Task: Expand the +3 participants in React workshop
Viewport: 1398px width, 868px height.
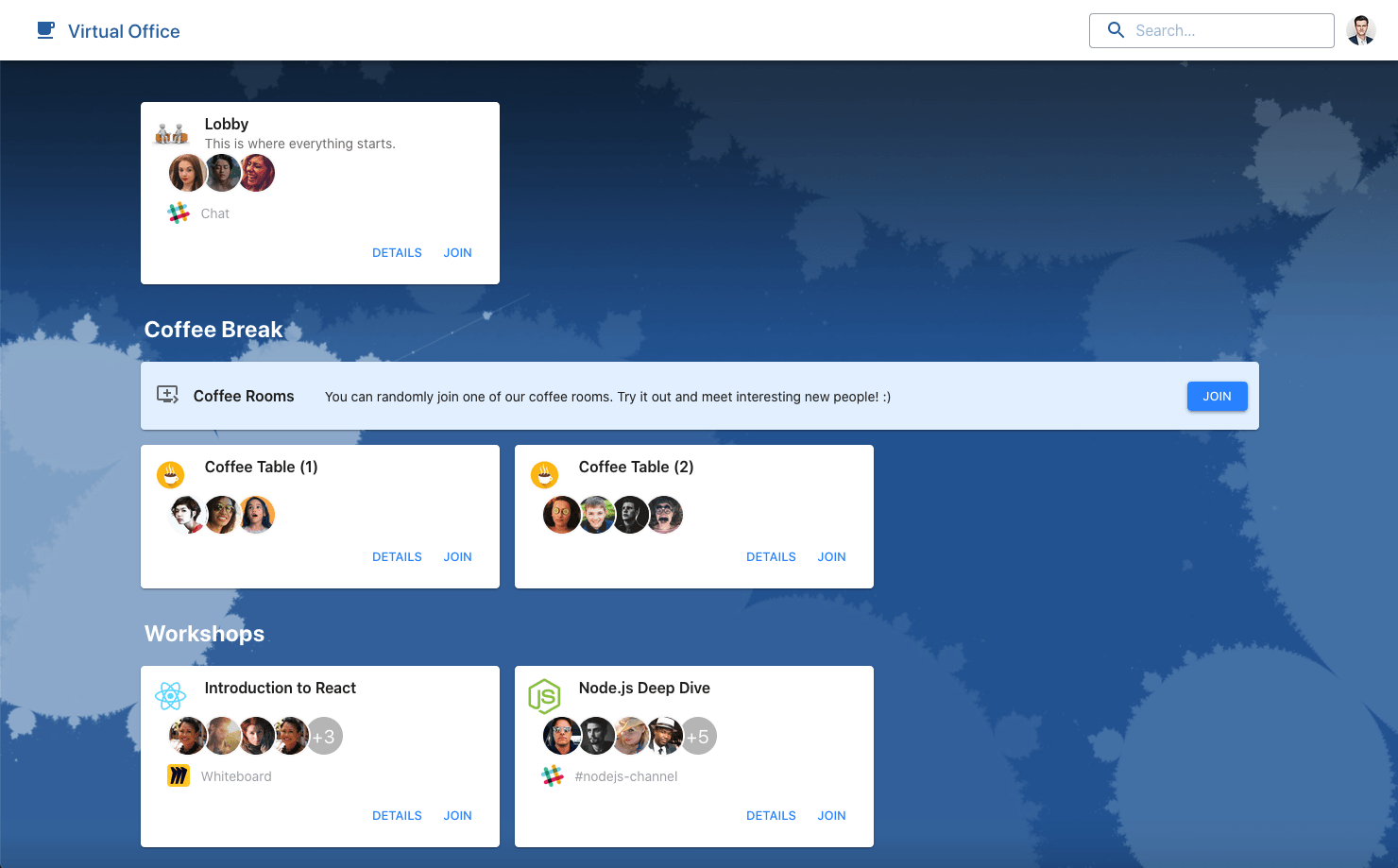Action: click(324, 737)
